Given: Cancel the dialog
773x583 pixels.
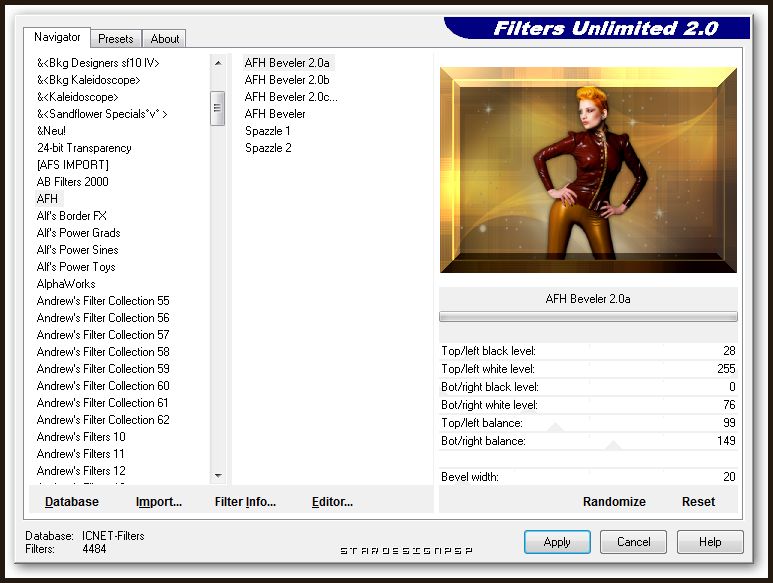Looking at the screenshot, I should (633, 542).
